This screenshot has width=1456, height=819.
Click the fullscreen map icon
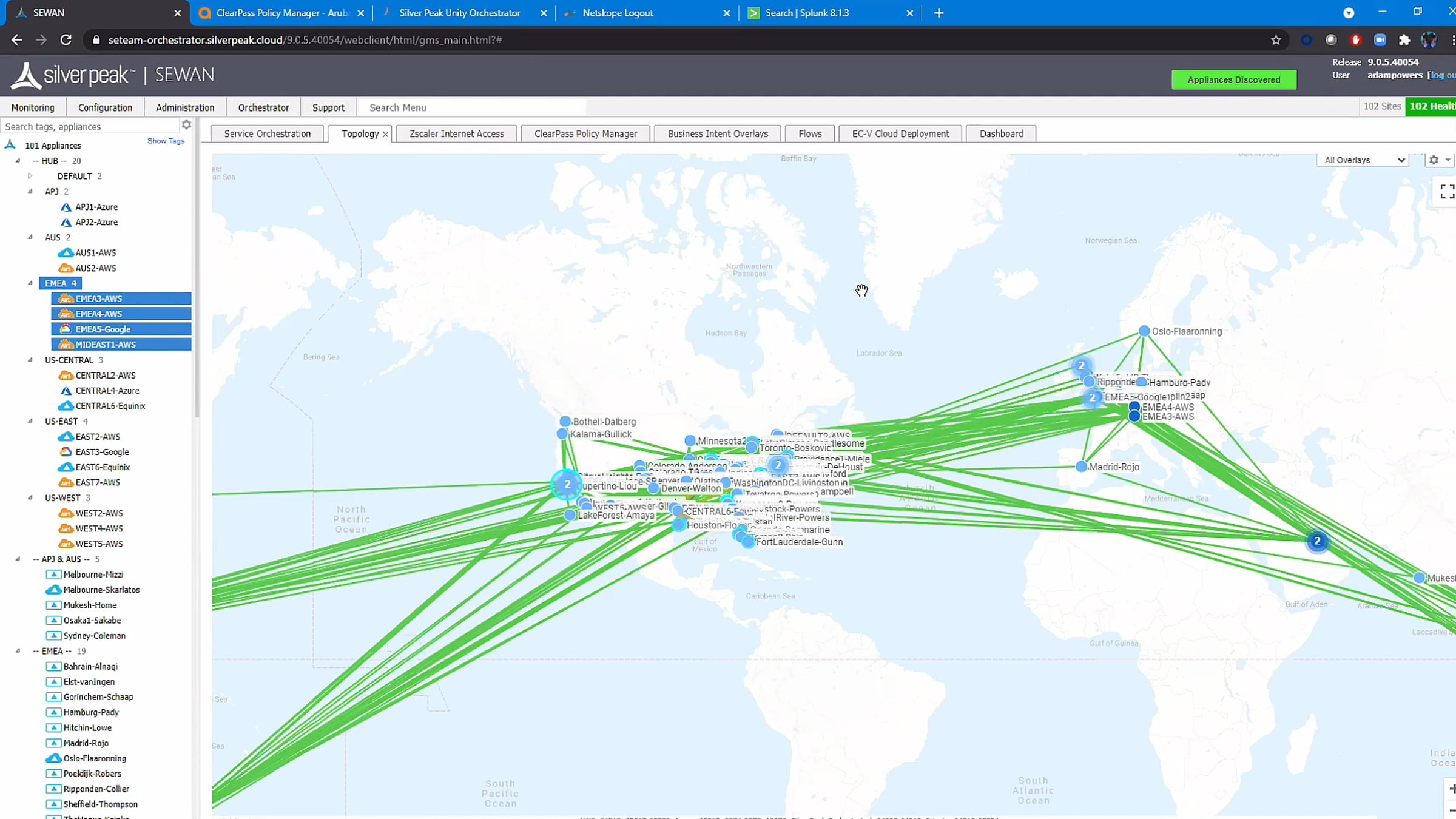[x=1446, y=191]
